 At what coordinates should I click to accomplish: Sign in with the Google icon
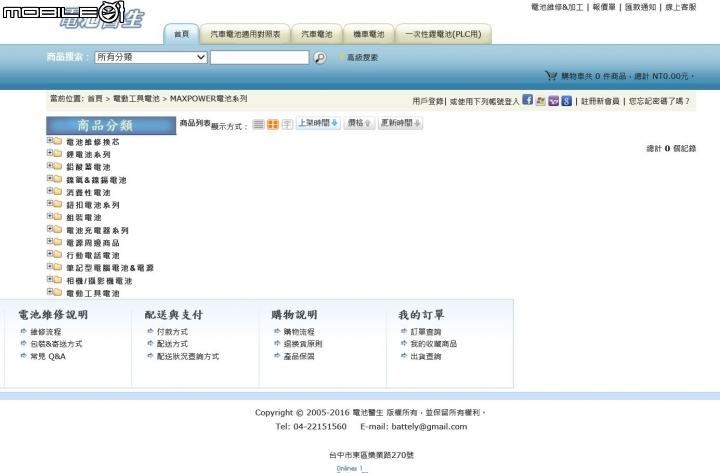(567, 101)
